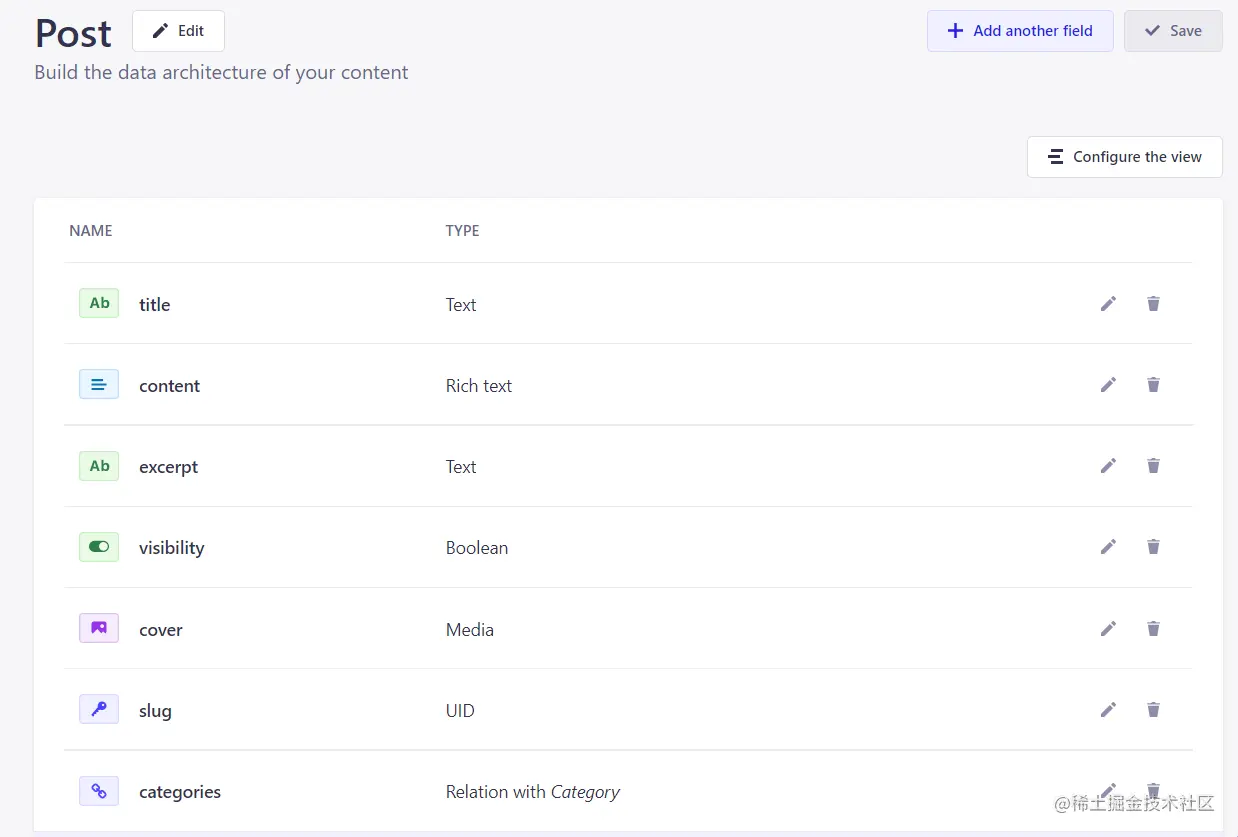Click the slug key type icon
This screenshot has width=1238, height=837.
pyautogui.click(x=99, y=709)
